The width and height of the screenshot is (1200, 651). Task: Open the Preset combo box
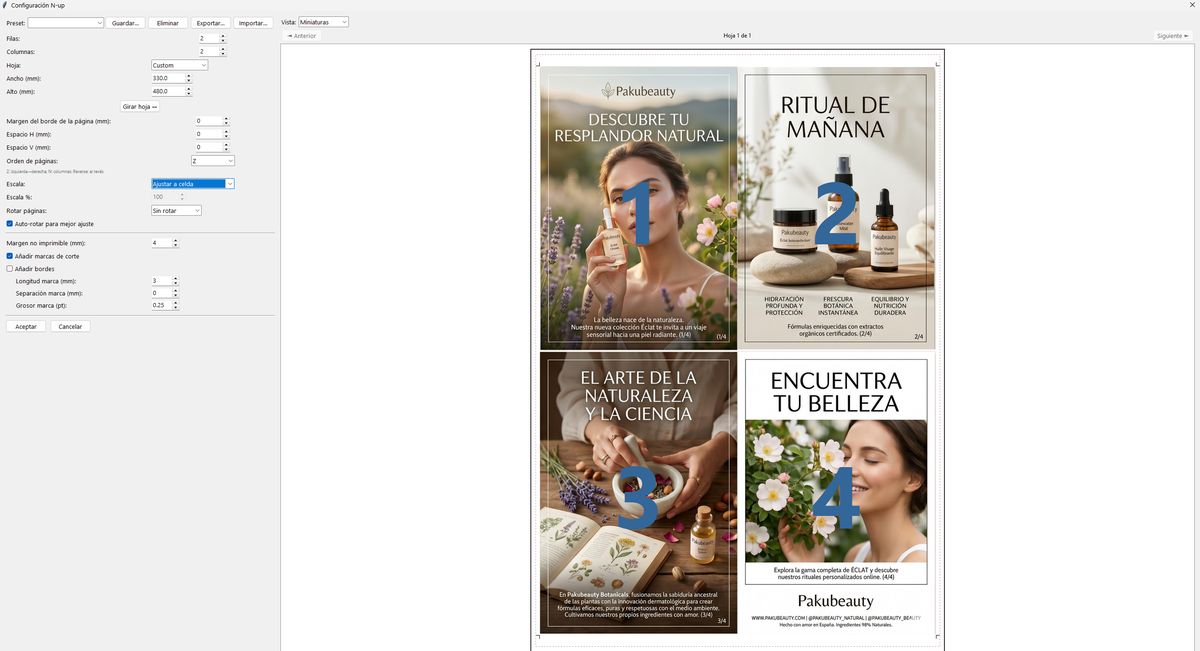[66, 22]
